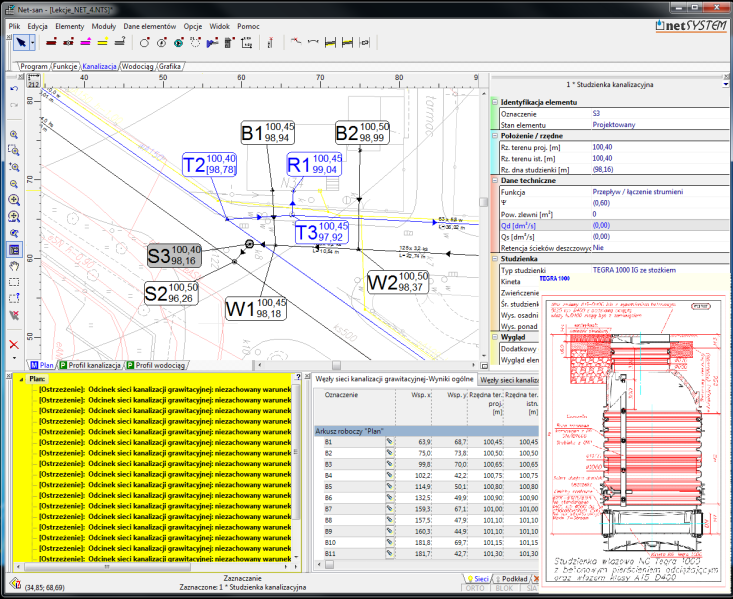This screenshot has width=733, height=599.
Task: Open the Profil wodociąg sheet tab
Action: [x=156, y=365]
